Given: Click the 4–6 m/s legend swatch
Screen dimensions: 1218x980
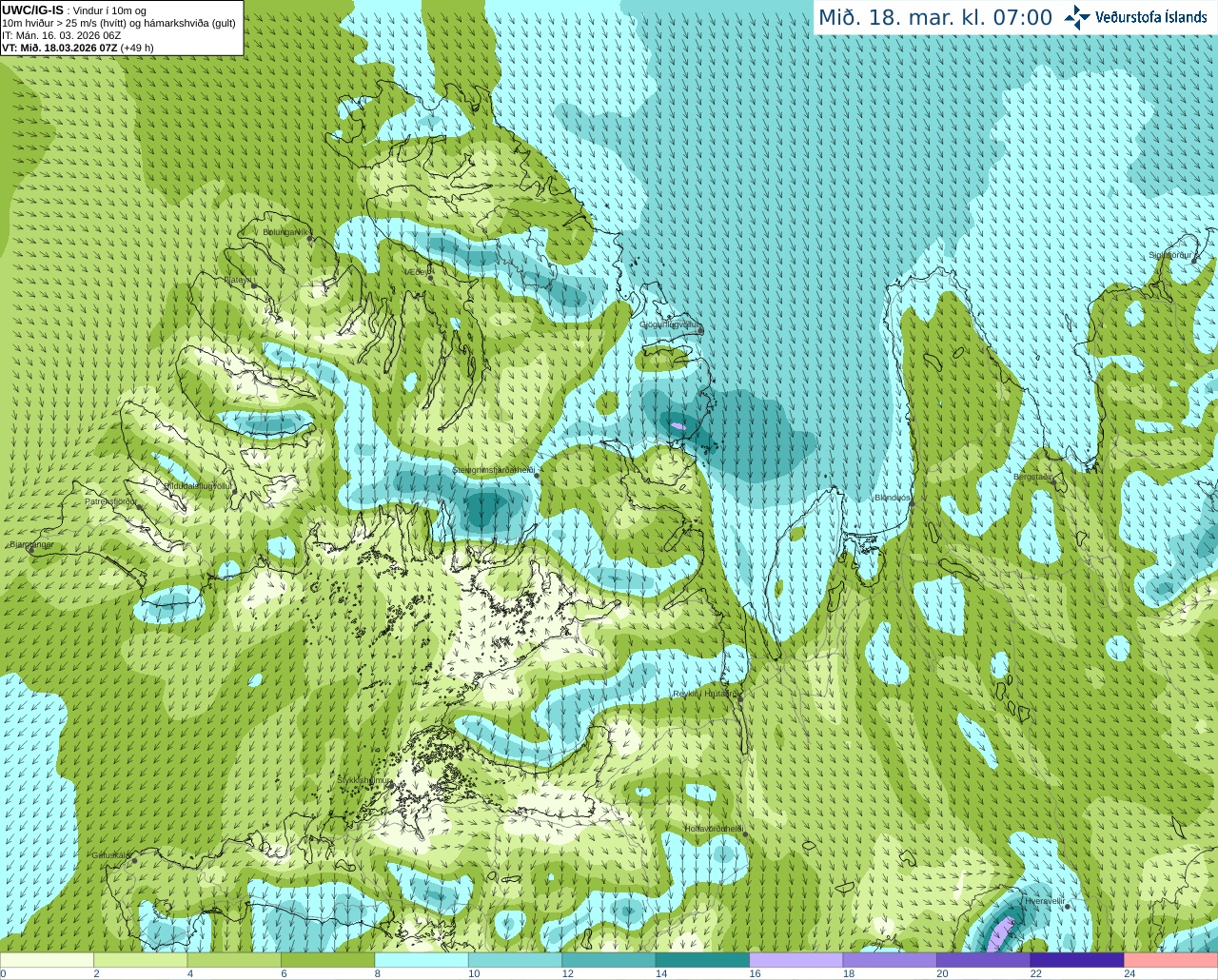Looking at the screenshot, I should (234, 960).
